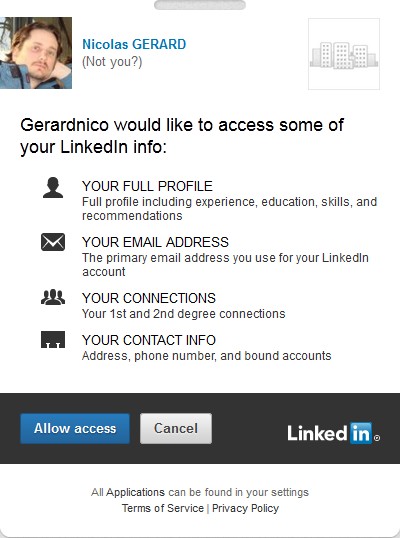Image resolution: width=400 pixels, height=538 pixels.
Task: Click the person silhouette full profile icon
Action: point(53,188)
